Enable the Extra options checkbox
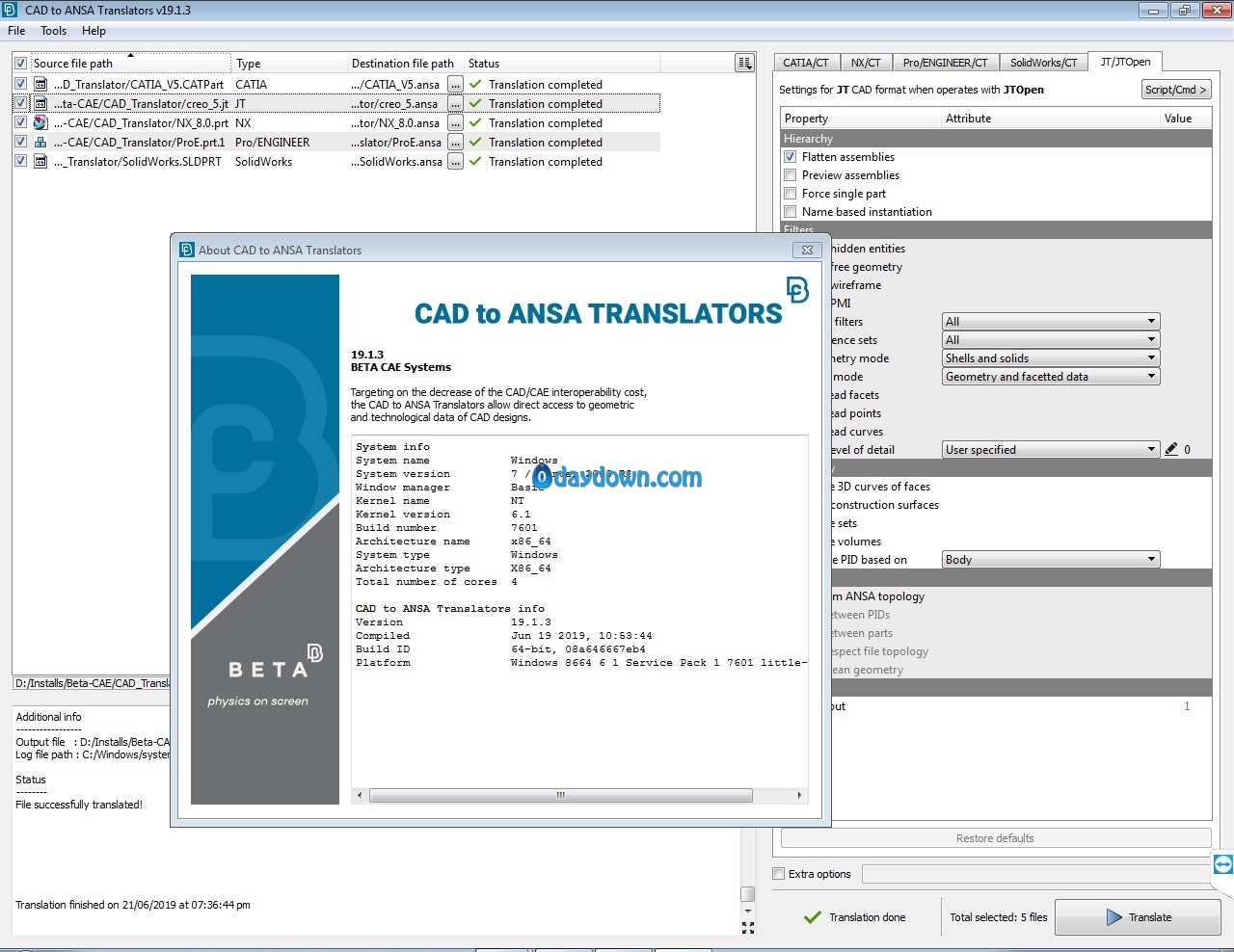1234x952 pixels. pos(779,874)
